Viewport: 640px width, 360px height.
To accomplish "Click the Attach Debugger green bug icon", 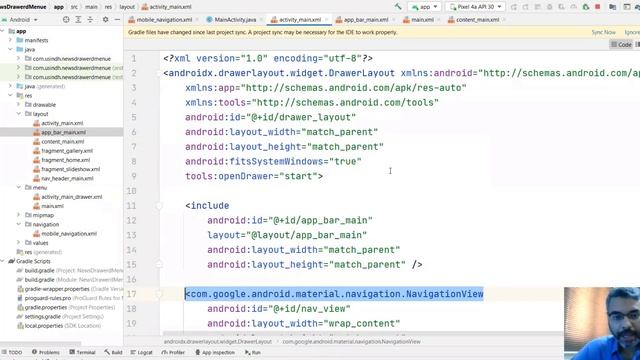I will coord(586,7).
